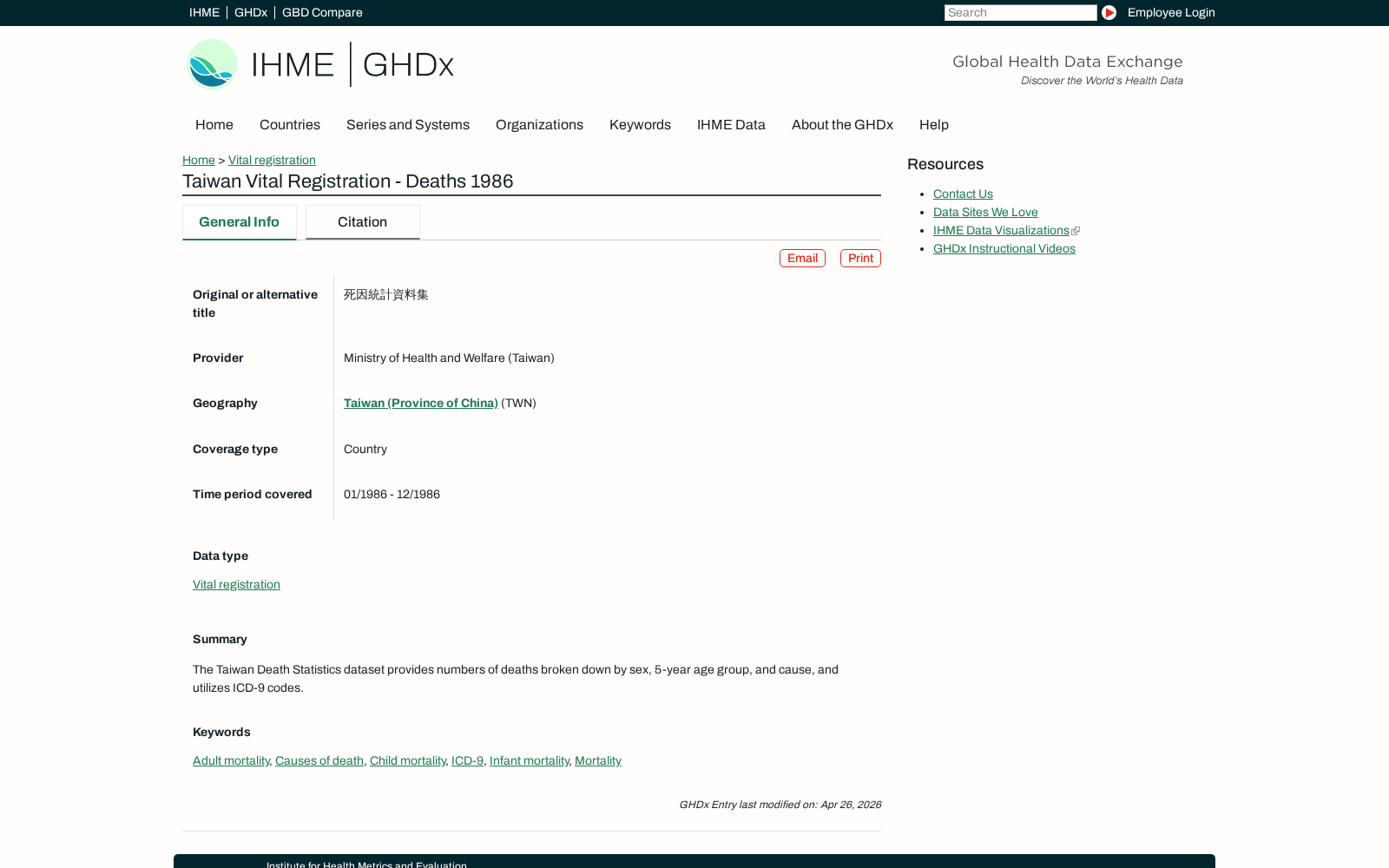Open About the GHDx menu item
Viewport: 1389px width, 868px height.
pos(842,125)
